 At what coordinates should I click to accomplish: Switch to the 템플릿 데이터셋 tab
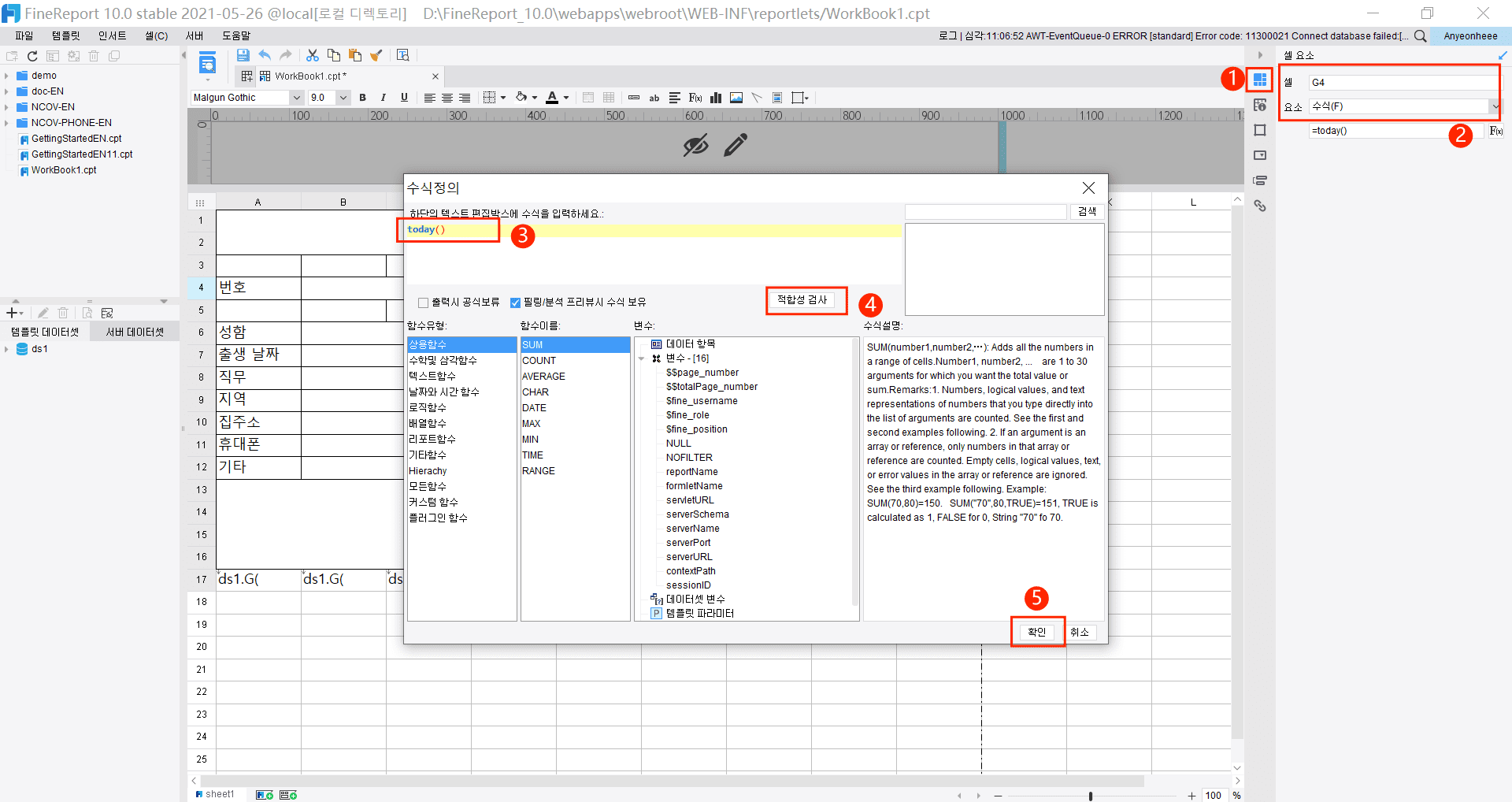(45, 332)
